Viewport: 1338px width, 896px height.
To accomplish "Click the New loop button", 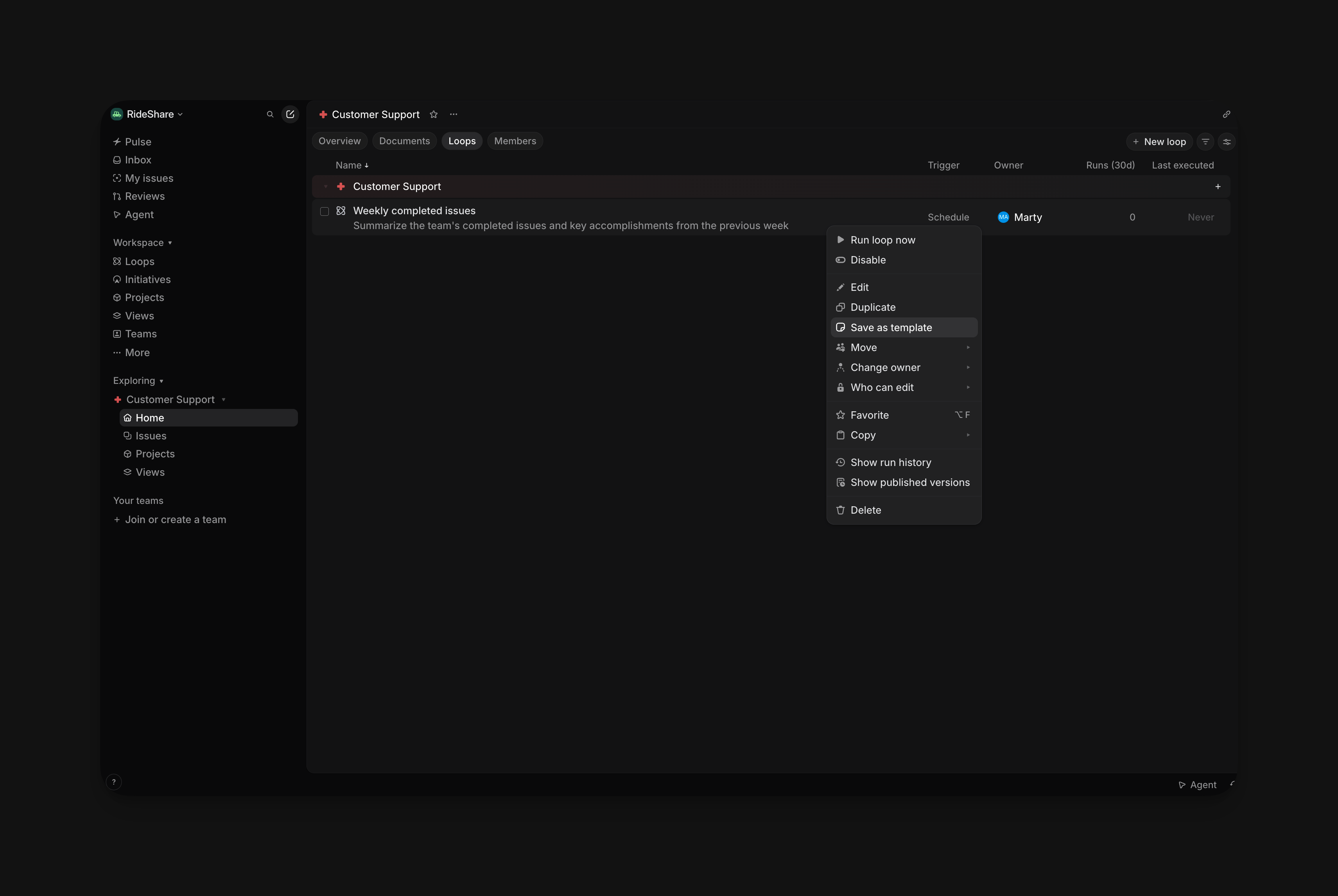I will click(x=1159, y=142).
